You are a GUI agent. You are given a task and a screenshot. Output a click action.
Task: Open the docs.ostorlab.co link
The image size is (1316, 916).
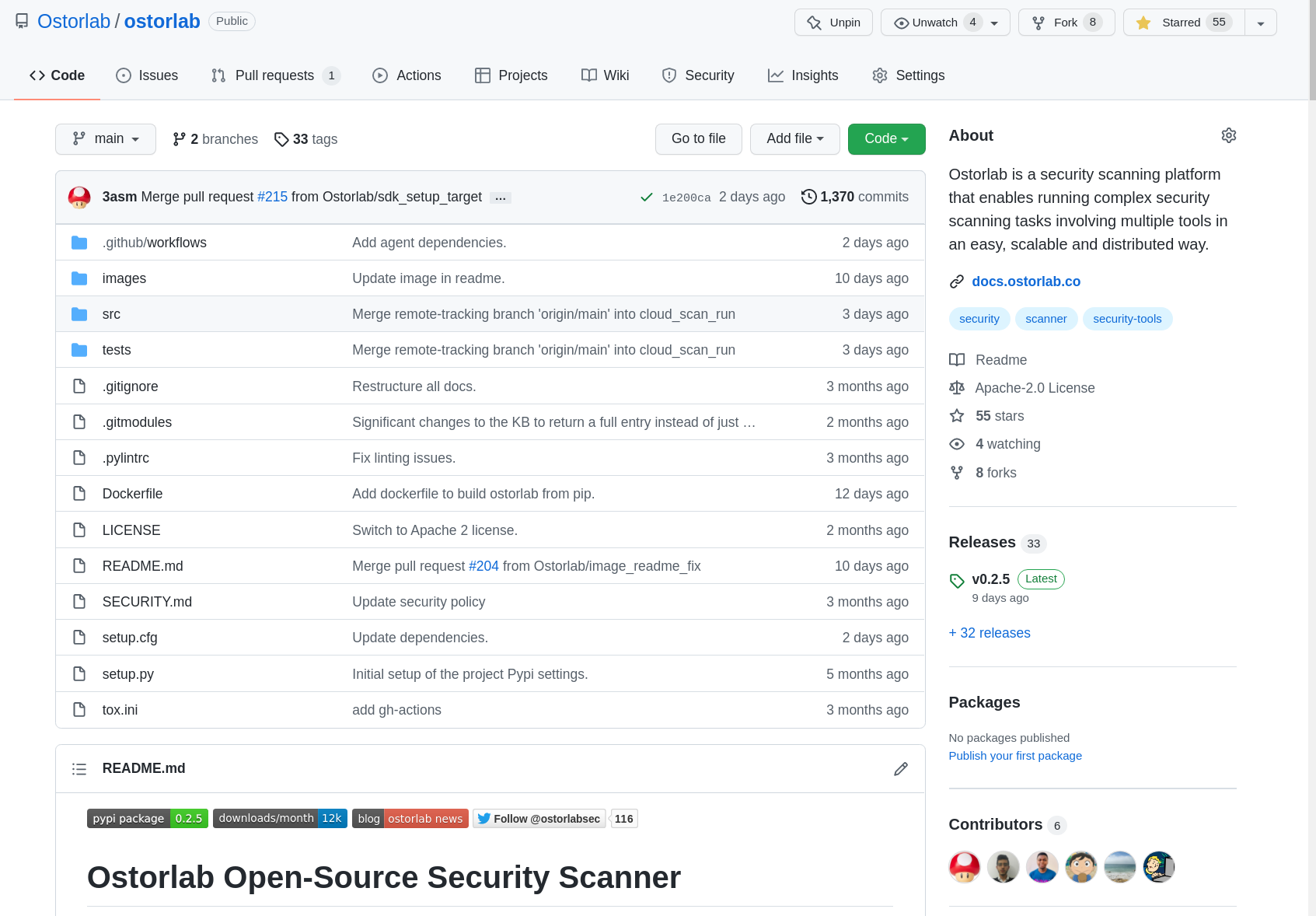[1026, 281]
